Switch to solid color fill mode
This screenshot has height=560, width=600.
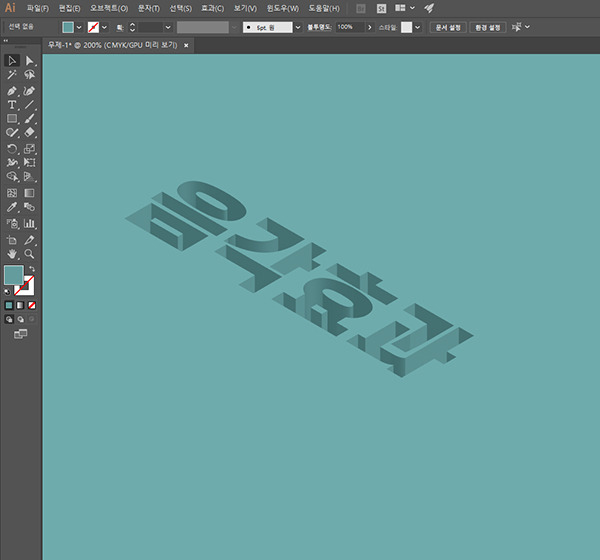tap(9, 305)
